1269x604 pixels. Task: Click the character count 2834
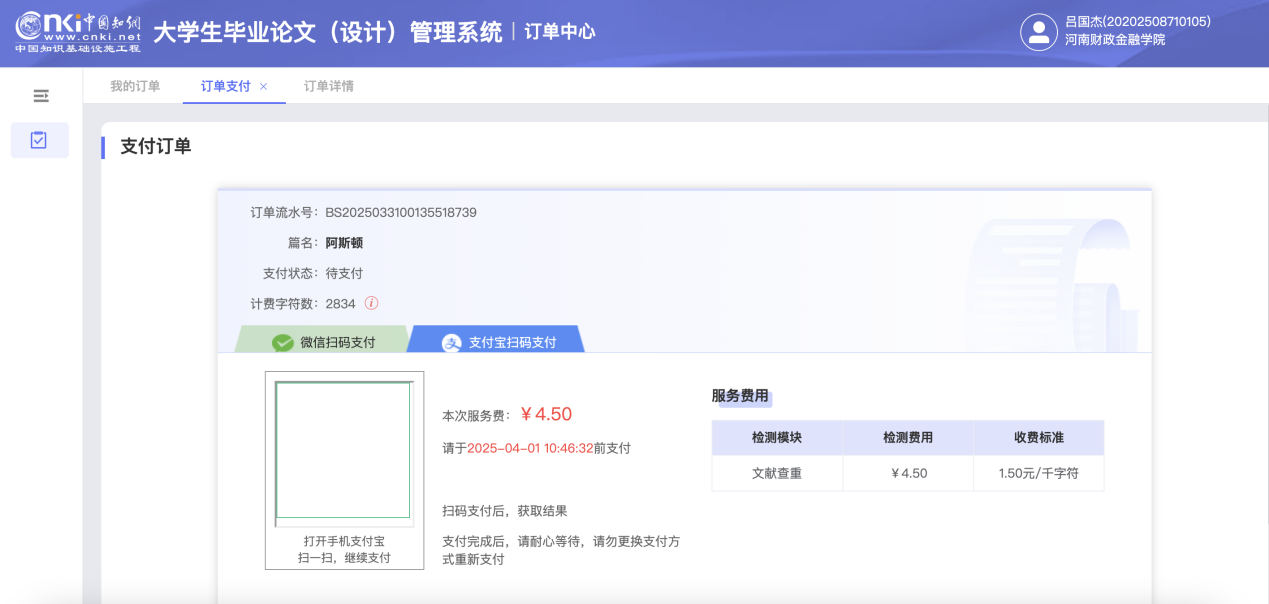[x=341, y=303]
